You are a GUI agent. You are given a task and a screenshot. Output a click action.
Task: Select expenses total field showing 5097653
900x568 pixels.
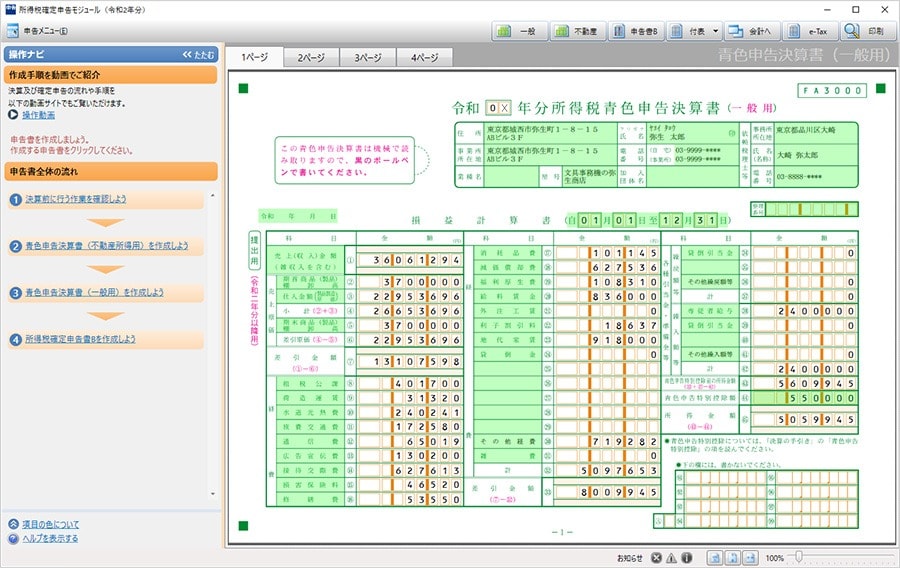(607, 470)
